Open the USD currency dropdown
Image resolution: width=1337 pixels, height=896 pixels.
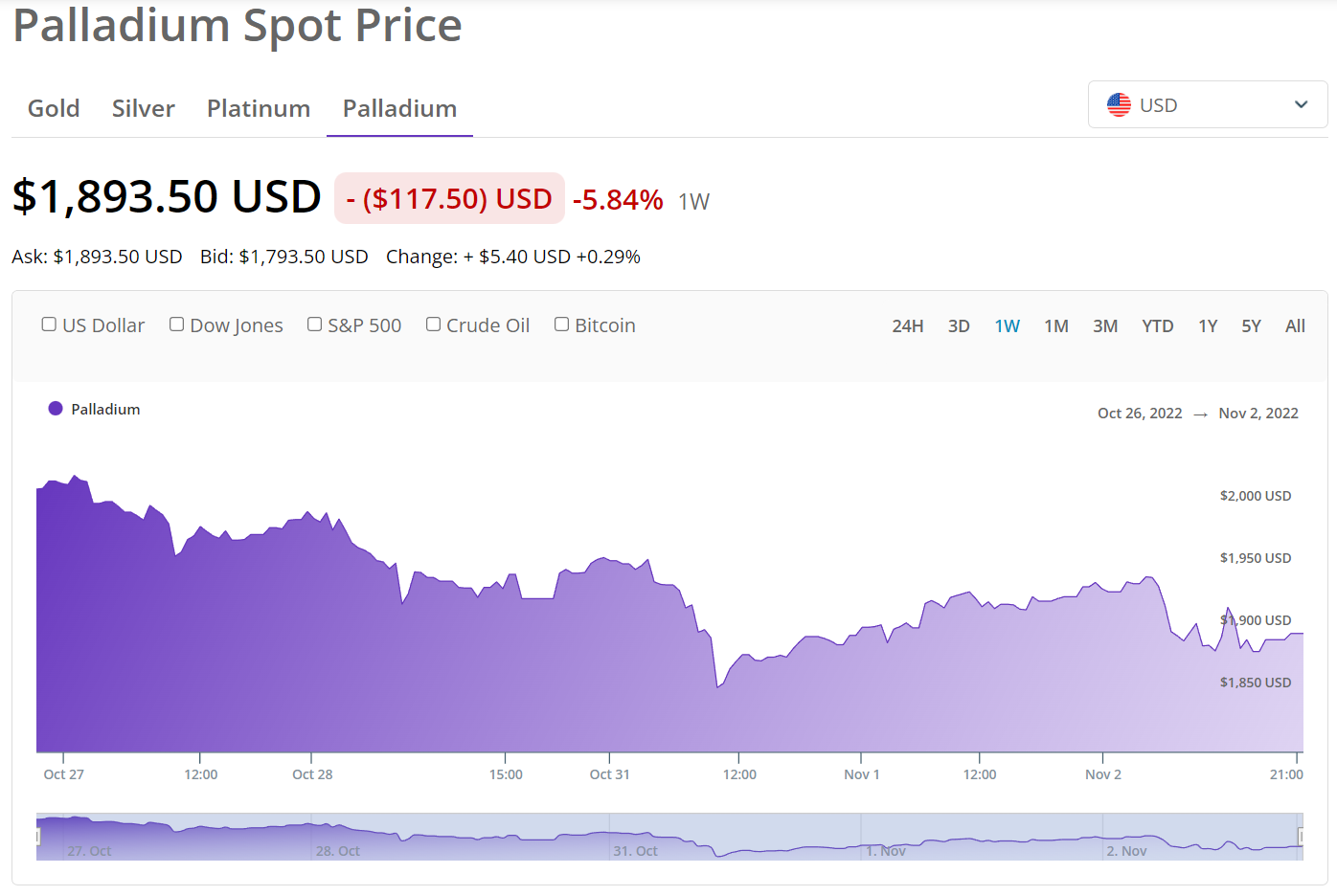(x=1208, y=104)
